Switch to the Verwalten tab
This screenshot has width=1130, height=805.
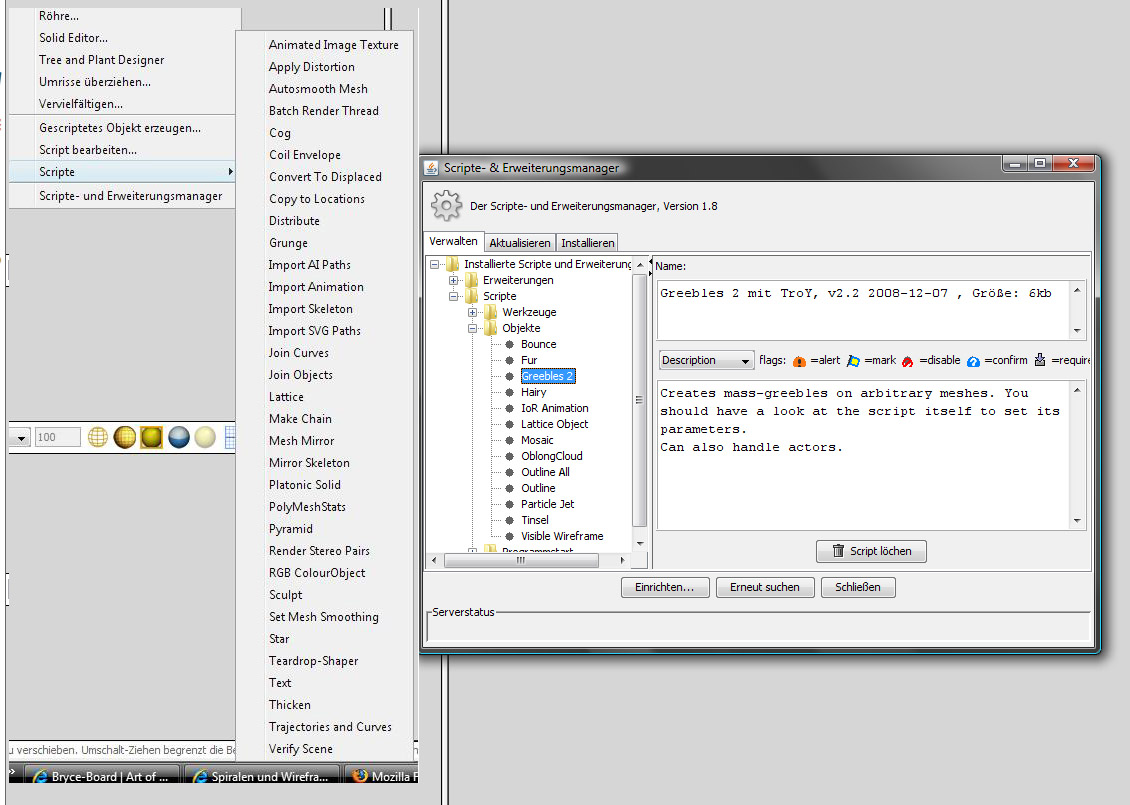pos(453,241)
